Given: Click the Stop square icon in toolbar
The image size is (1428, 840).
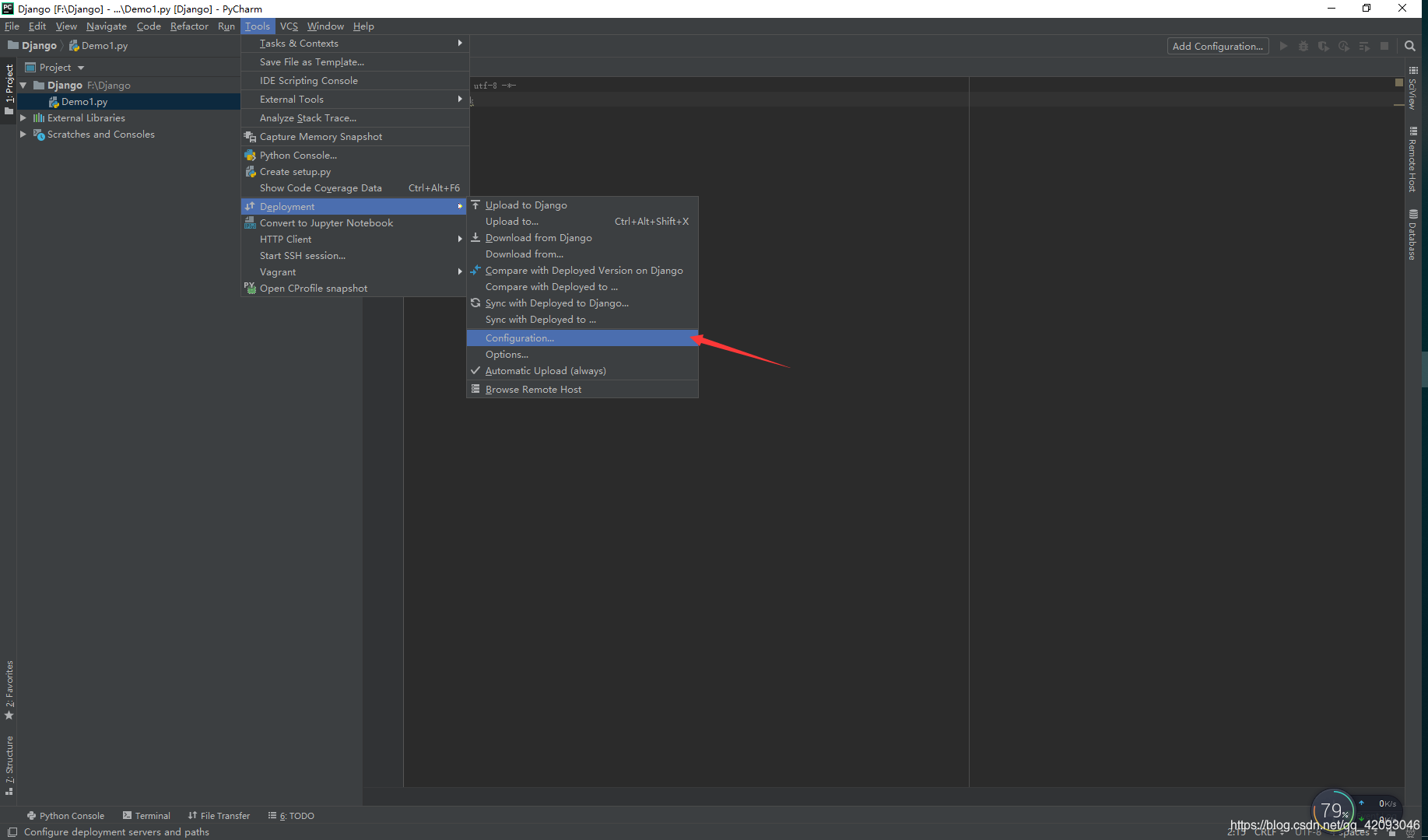Looking at the screenshot, I should (x=1384, y=46).
